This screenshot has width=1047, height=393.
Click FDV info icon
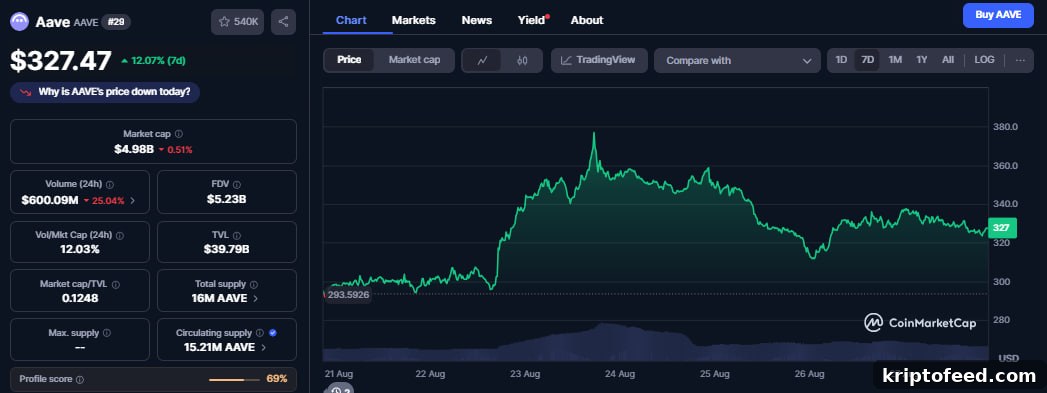point(236,185)
